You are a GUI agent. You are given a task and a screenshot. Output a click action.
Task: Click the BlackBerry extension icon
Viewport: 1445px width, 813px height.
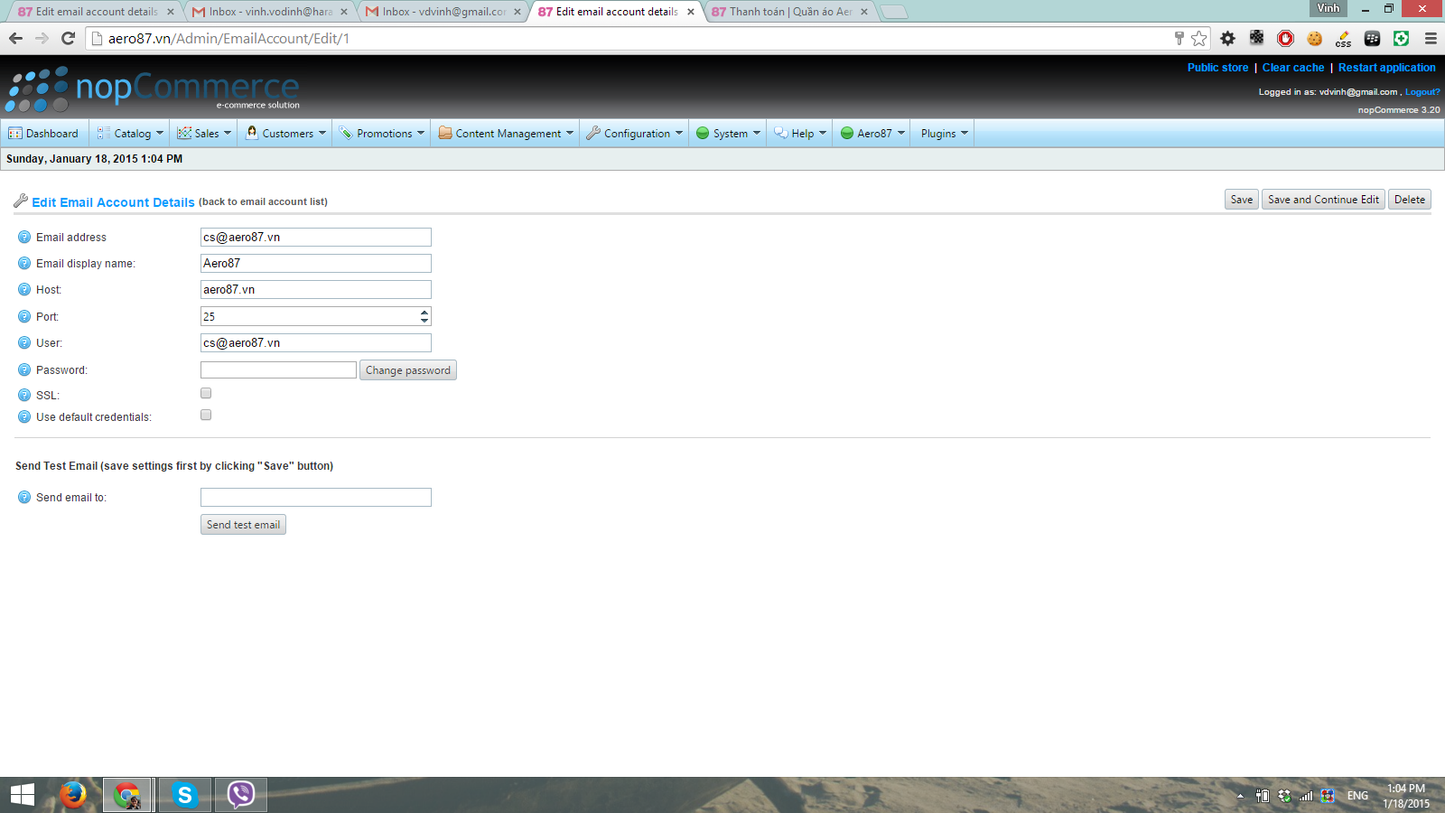click(x=1372, y=39)
